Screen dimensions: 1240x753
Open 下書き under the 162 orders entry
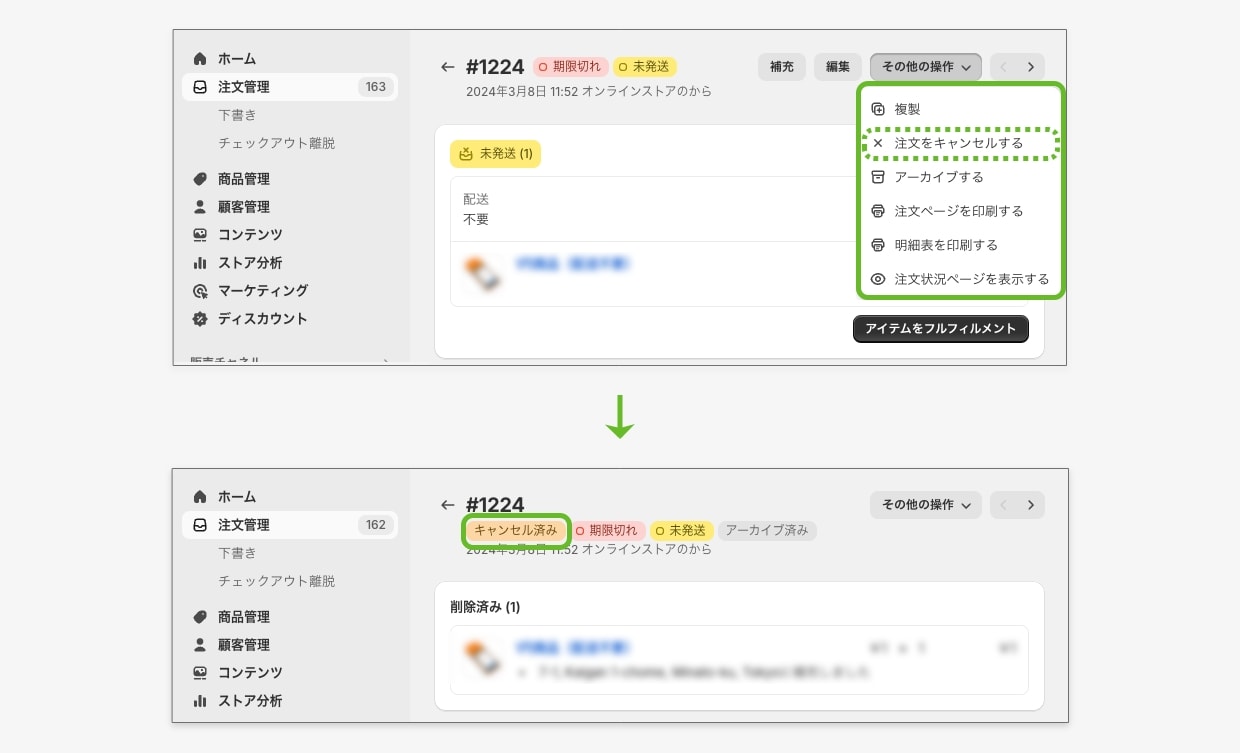tap(237, 553)
